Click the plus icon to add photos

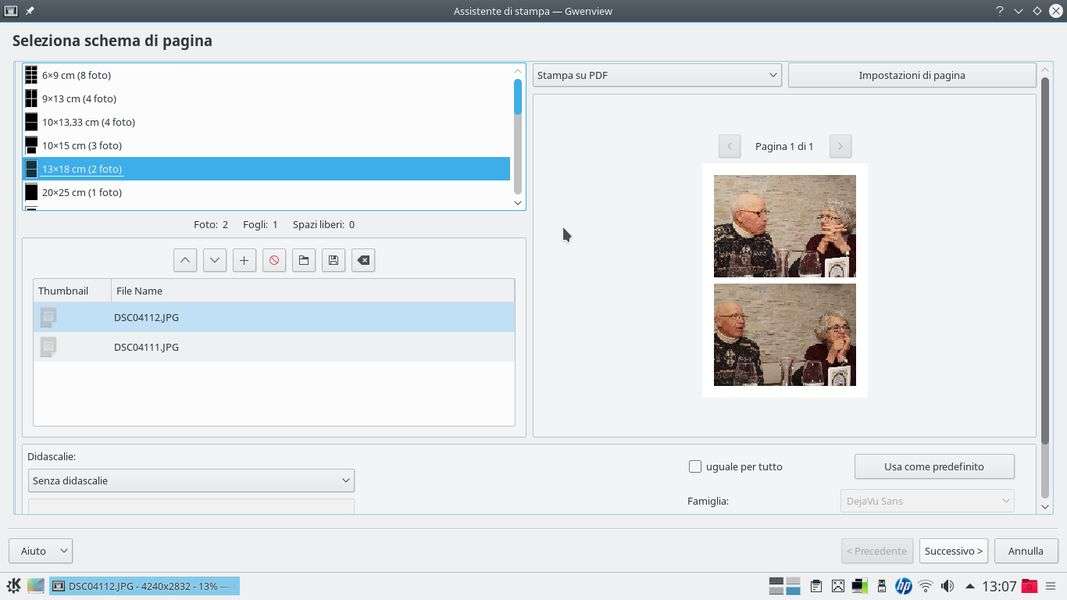(244, 260)
